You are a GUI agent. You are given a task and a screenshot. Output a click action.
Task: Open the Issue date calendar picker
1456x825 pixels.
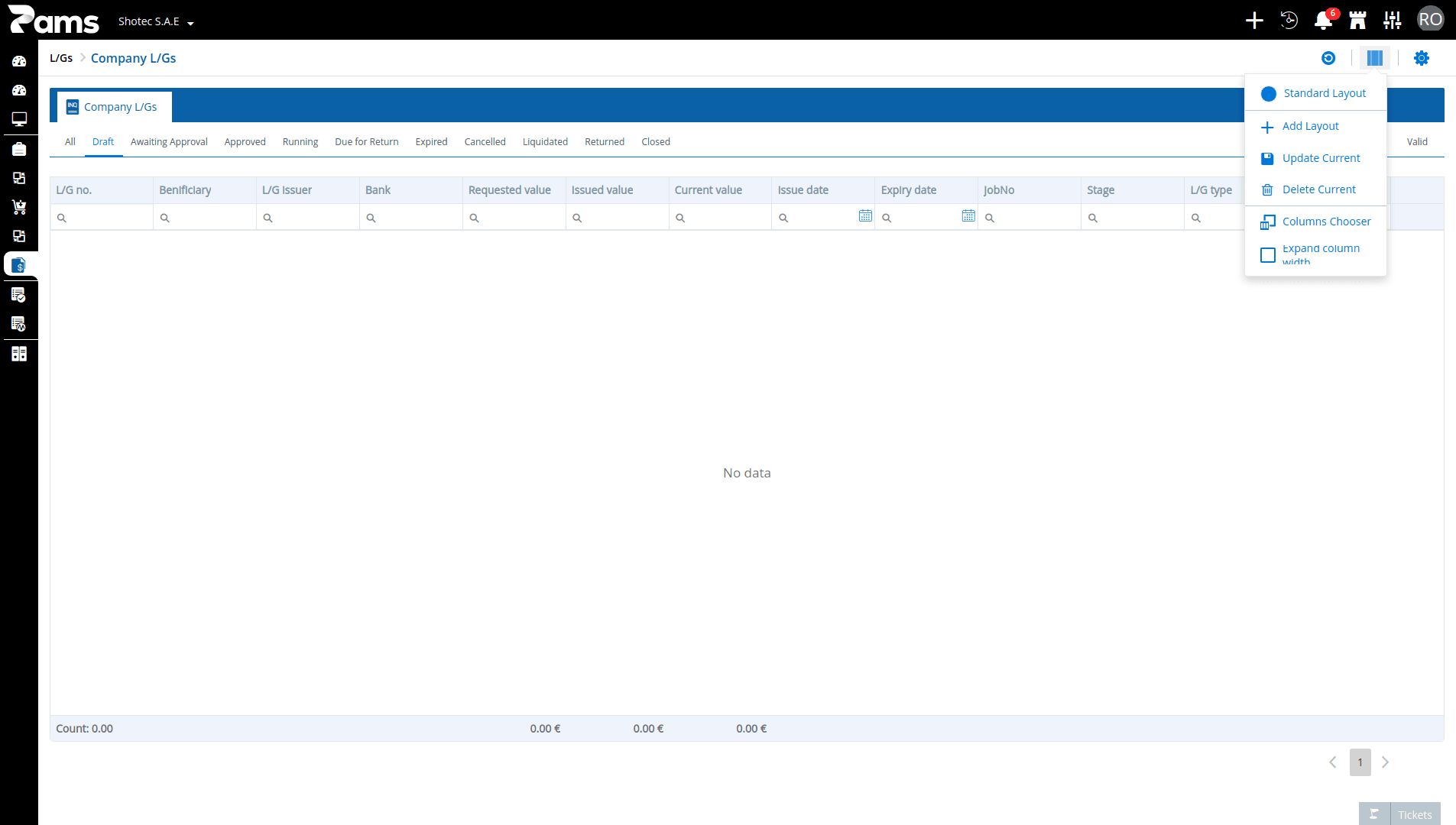[x=865, y=216]
